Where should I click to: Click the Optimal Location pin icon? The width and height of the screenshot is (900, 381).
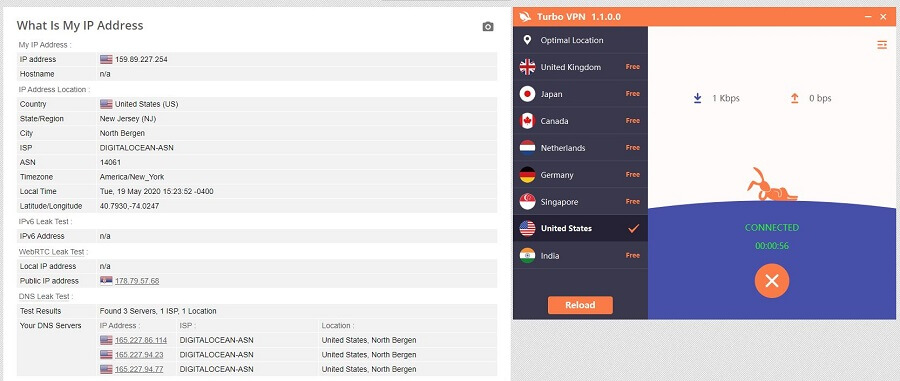(527, 40)
